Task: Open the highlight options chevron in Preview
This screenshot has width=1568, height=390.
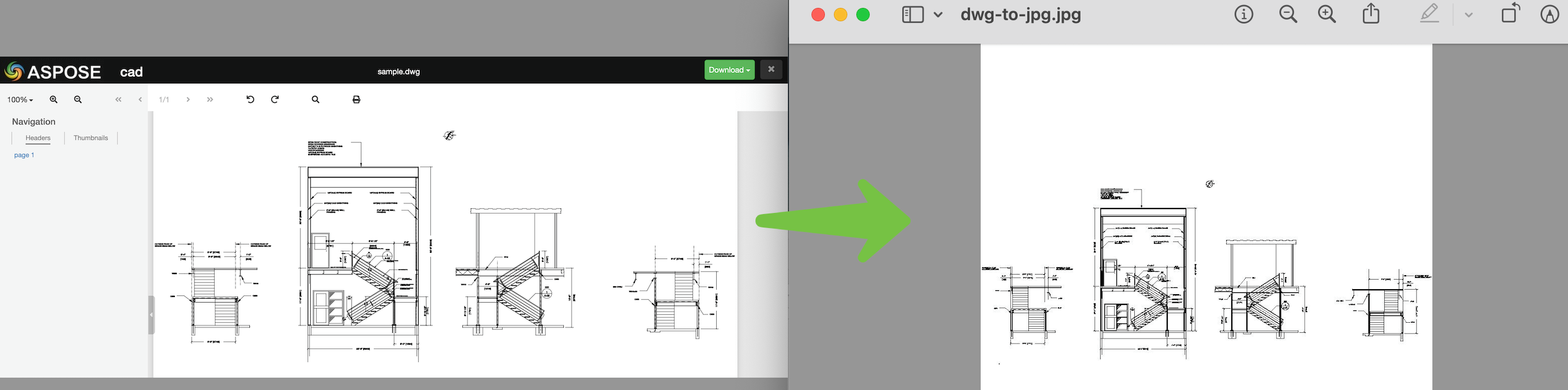Action: point(1468,15)
